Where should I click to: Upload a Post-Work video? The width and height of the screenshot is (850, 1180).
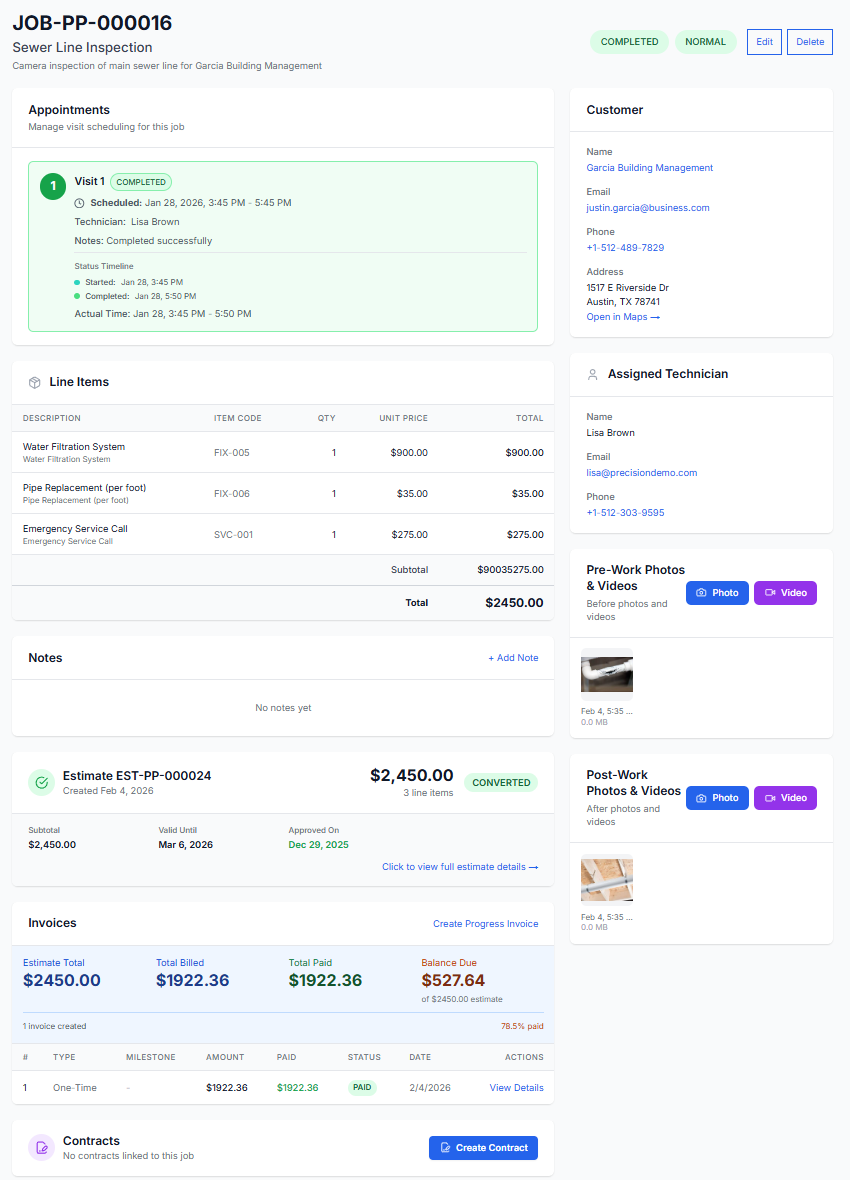785,798
